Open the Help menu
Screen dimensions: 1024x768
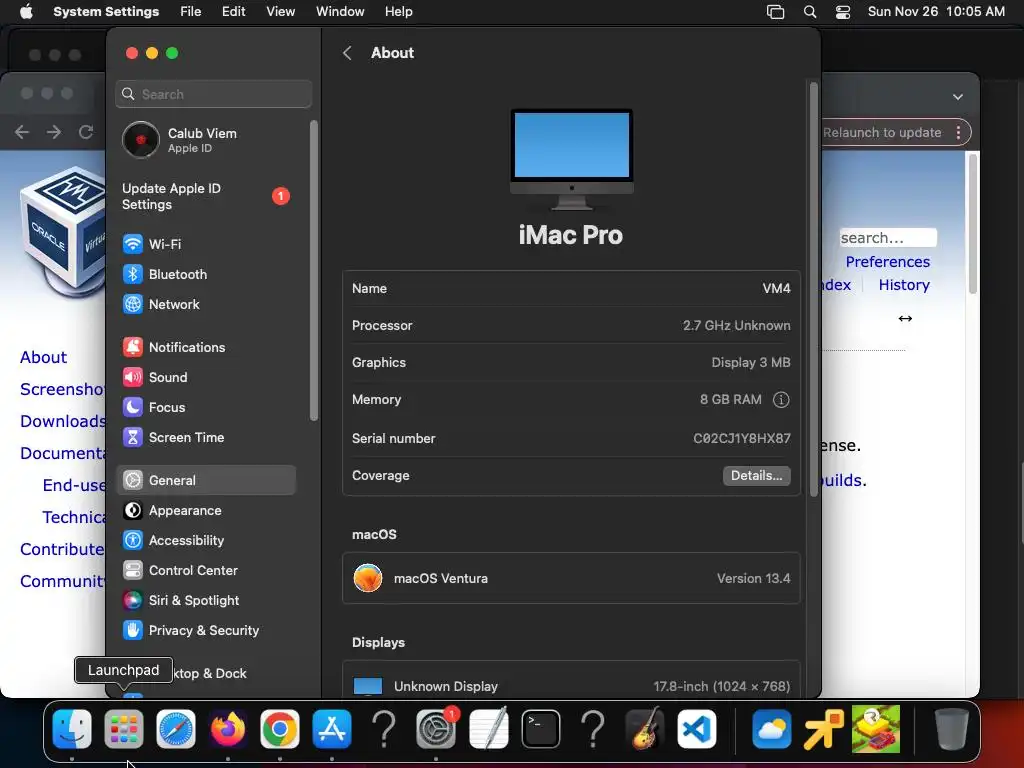coord(398,12)
